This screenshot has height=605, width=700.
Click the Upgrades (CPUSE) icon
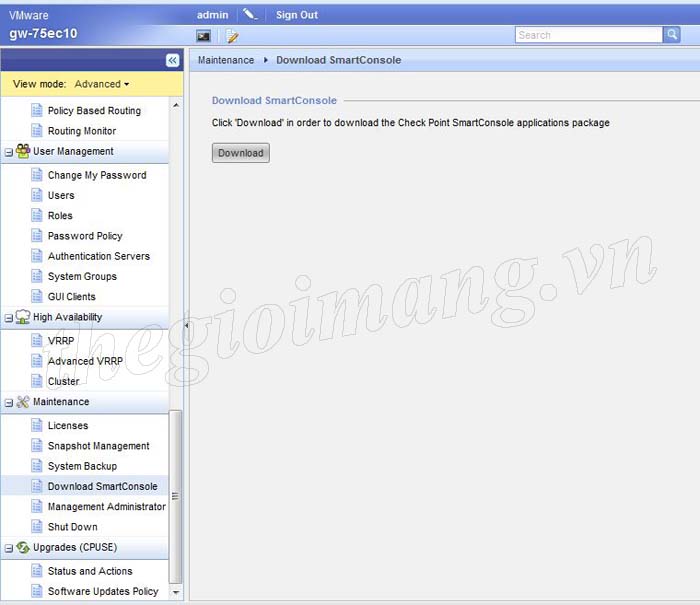pos(23,548)
